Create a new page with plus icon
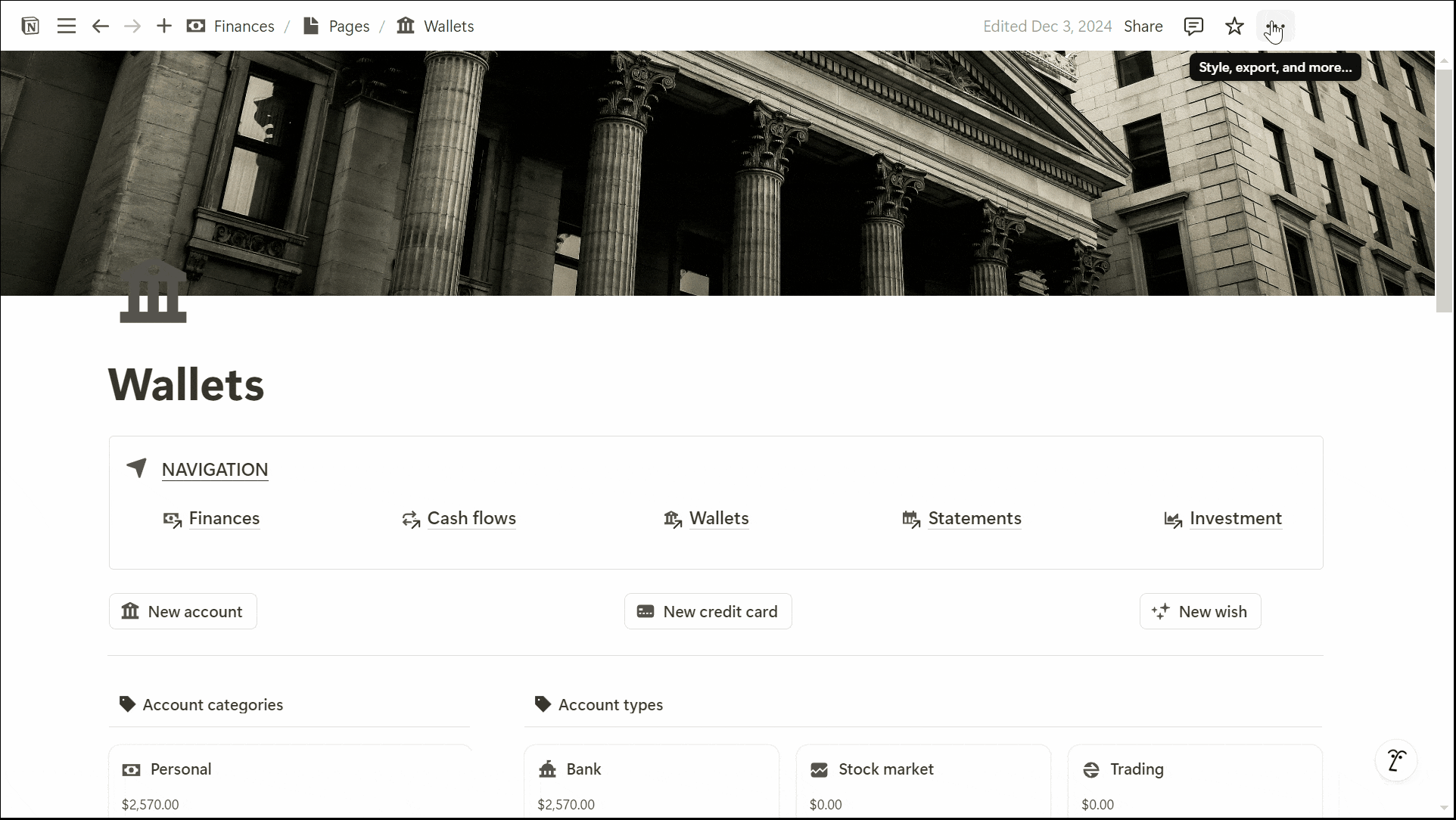1456x820 pixels. (164, 26)
